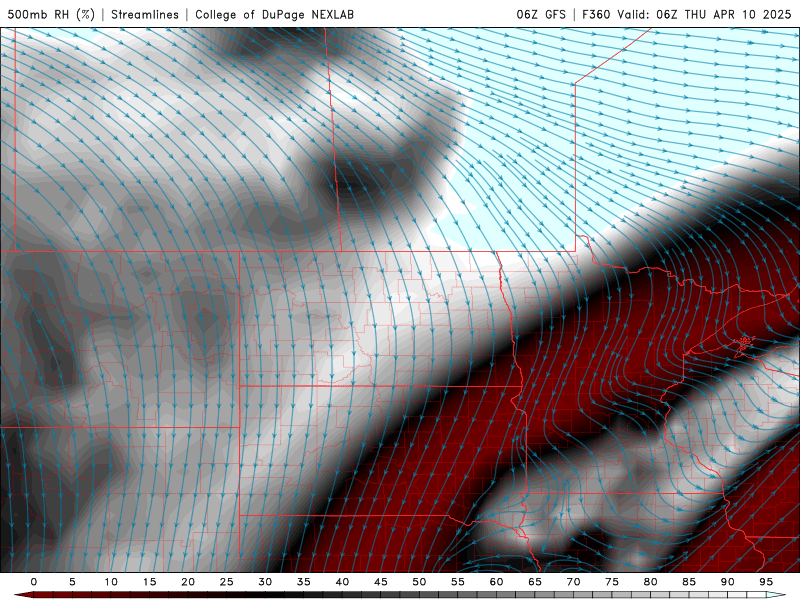Click the "F360" forecast hour text

tap(596, 14)
